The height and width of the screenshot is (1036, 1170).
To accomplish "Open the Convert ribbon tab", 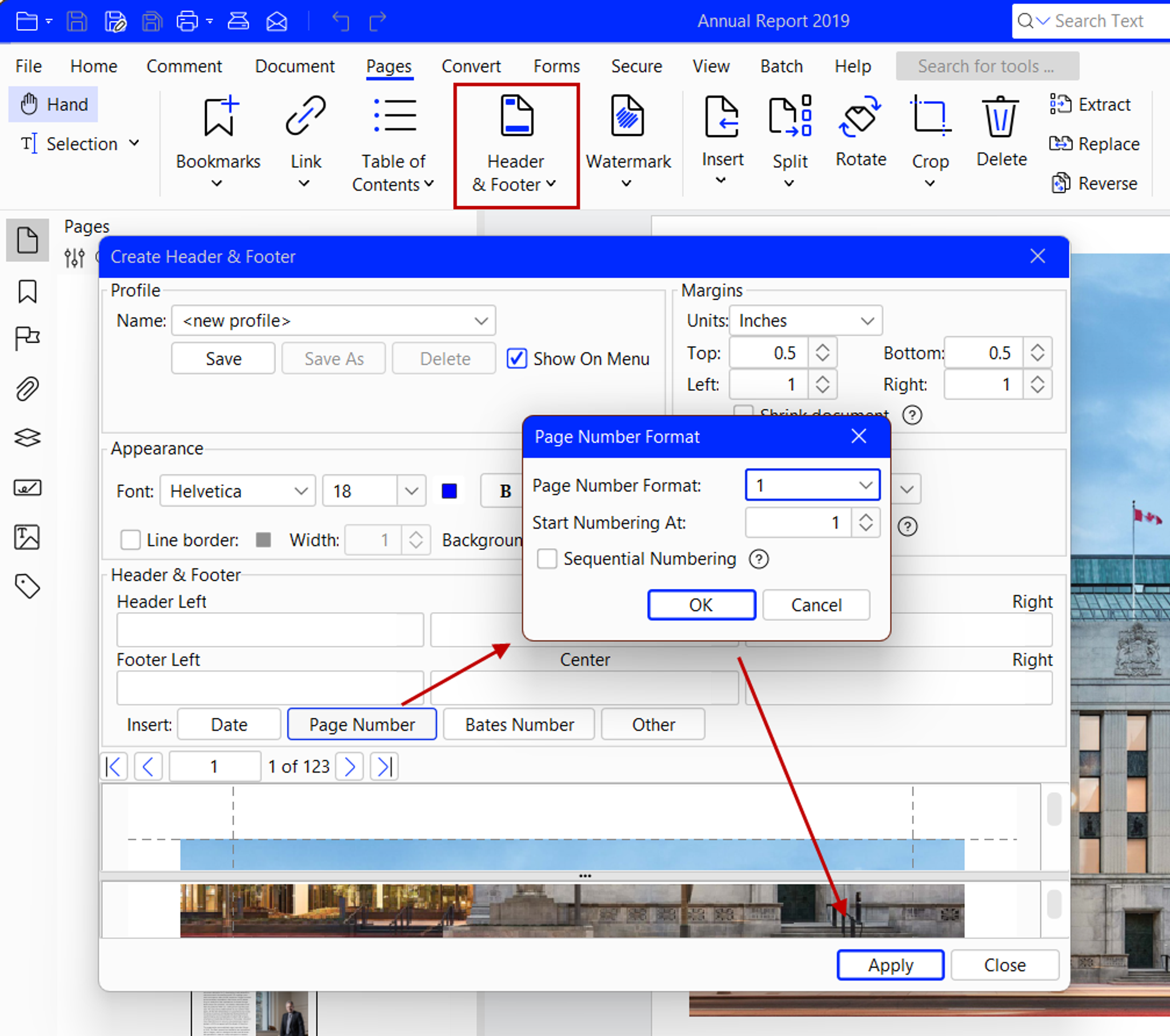I will [471, 66].
